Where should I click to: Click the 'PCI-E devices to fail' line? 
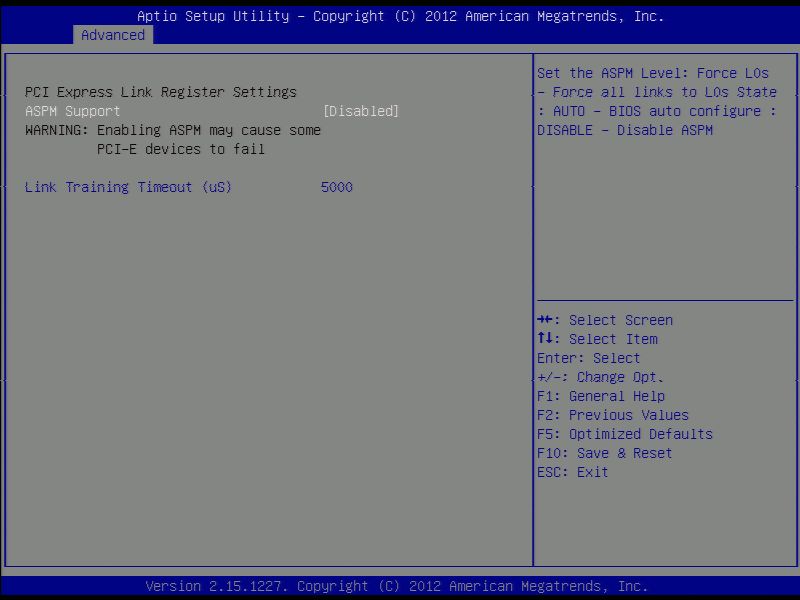pos(181,149)
